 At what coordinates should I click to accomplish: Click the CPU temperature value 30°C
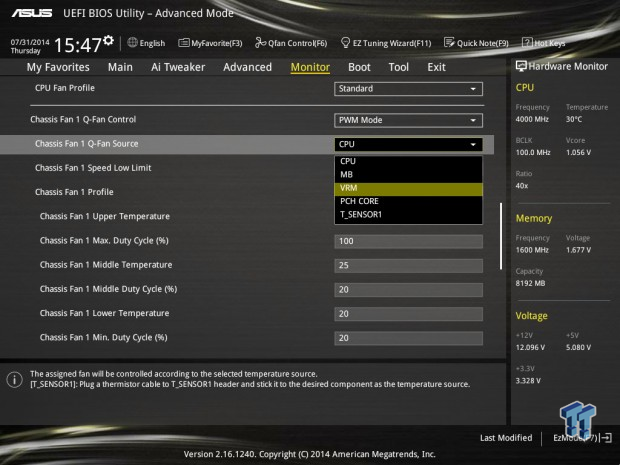point(574,119)
